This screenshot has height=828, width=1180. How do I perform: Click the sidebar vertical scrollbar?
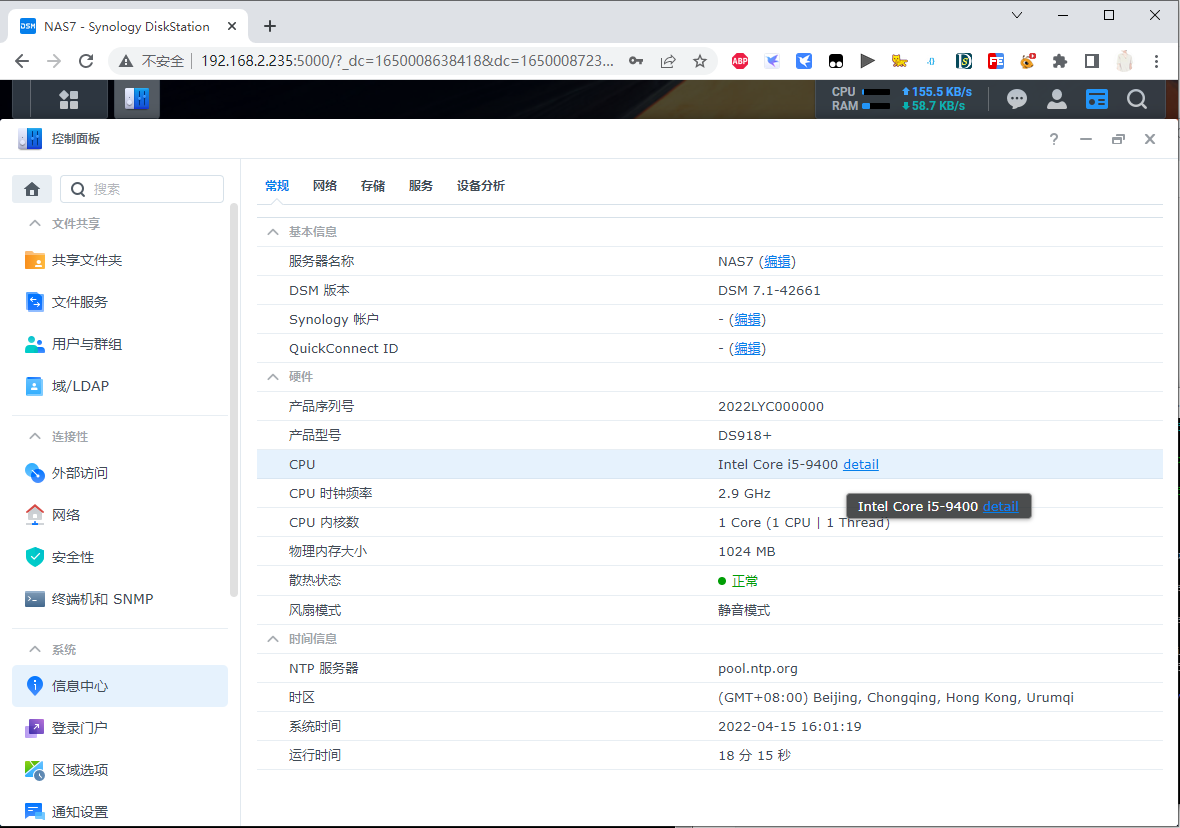pos(234,399)
